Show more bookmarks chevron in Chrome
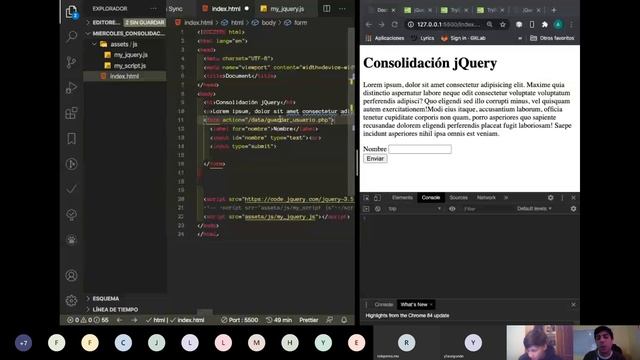 [520, 38]
